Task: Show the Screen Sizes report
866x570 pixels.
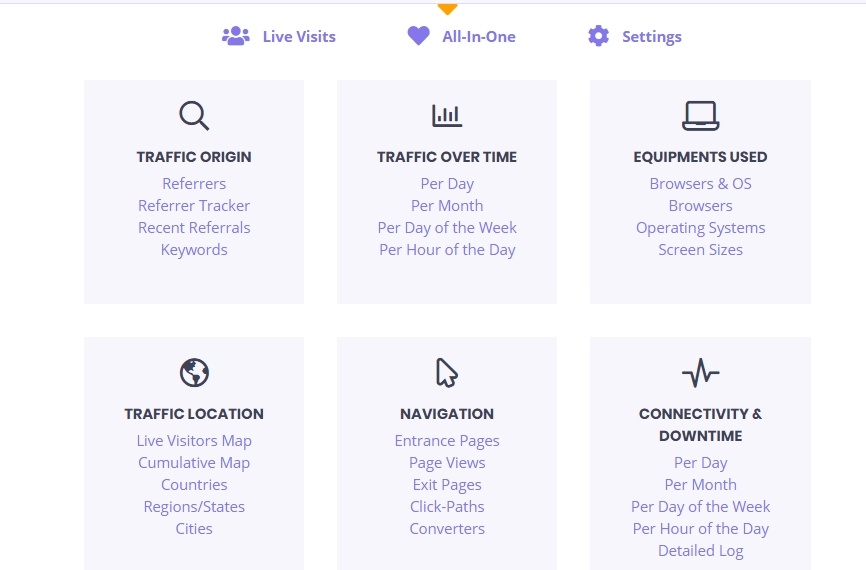Action: [700, 250]
